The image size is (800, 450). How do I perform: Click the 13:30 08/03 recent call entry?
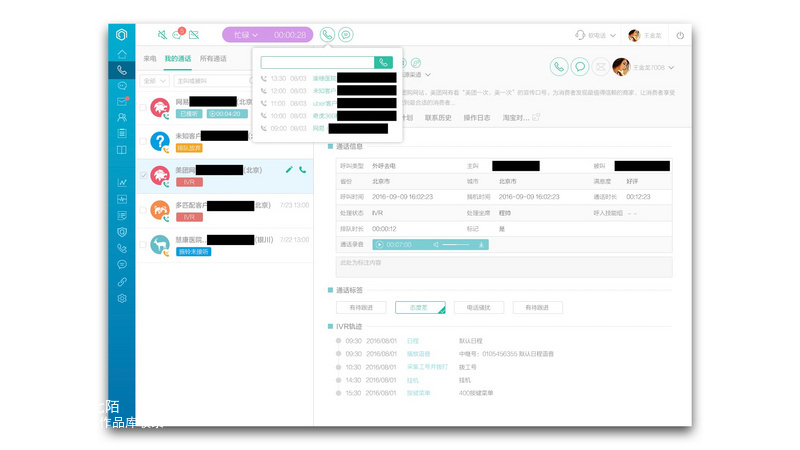(x=328, y=78)
